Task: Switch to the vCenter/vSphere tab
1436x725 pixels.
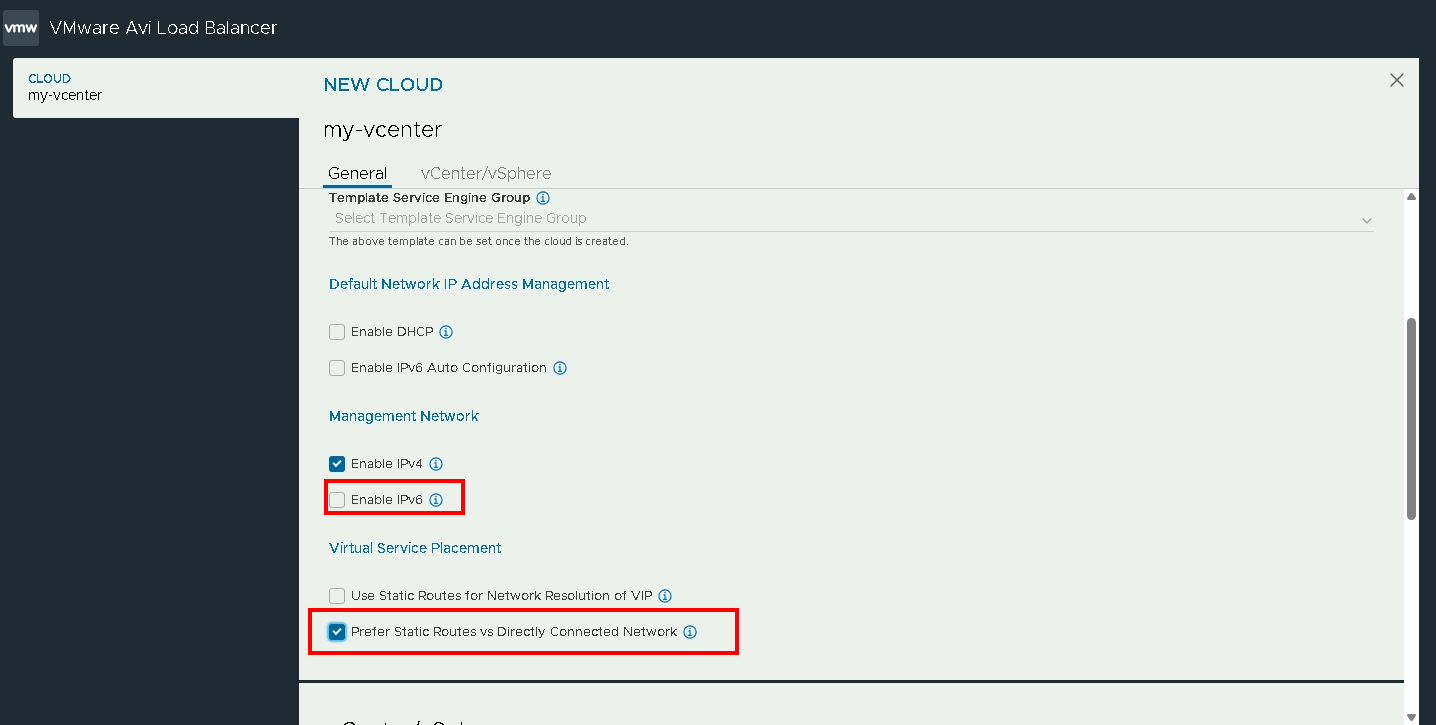Action: (486, 173)
